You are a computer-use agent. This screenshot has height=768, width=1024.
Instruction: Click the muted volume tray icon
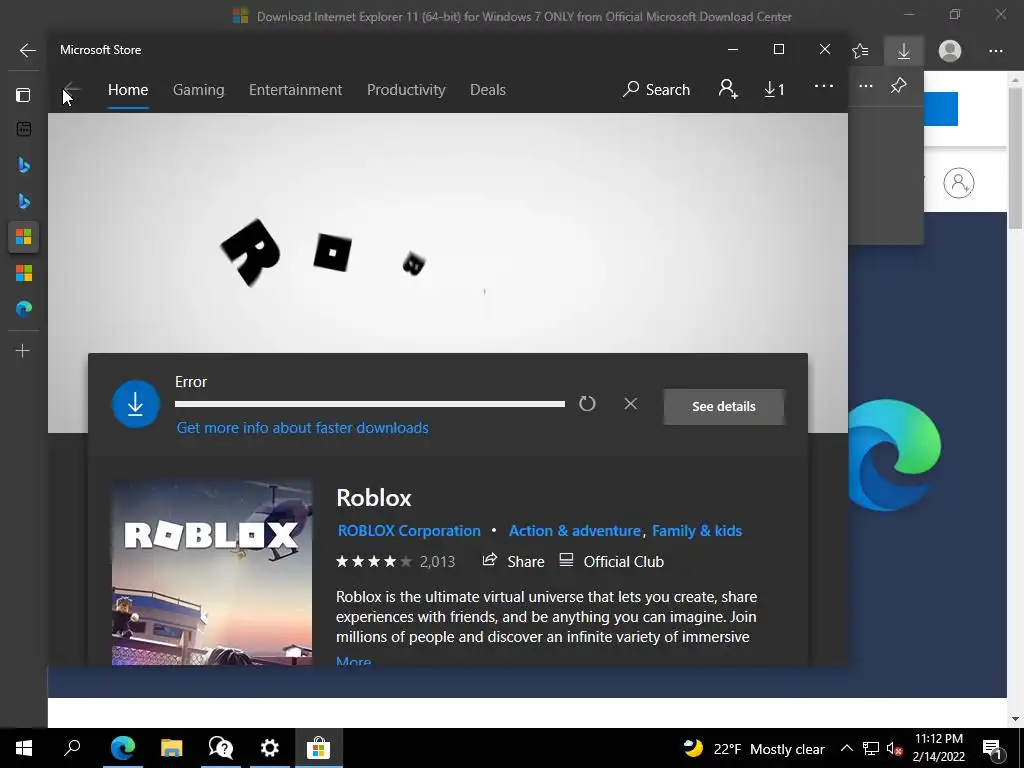point(894,748)
